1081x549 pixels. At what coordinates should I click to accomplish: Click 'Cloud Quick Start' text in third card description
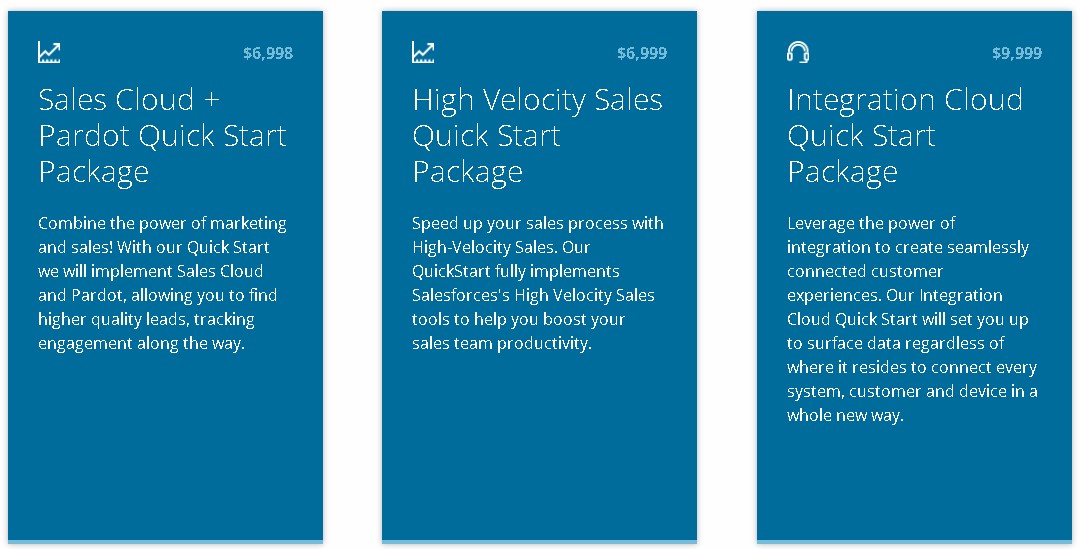pos(852,319)
